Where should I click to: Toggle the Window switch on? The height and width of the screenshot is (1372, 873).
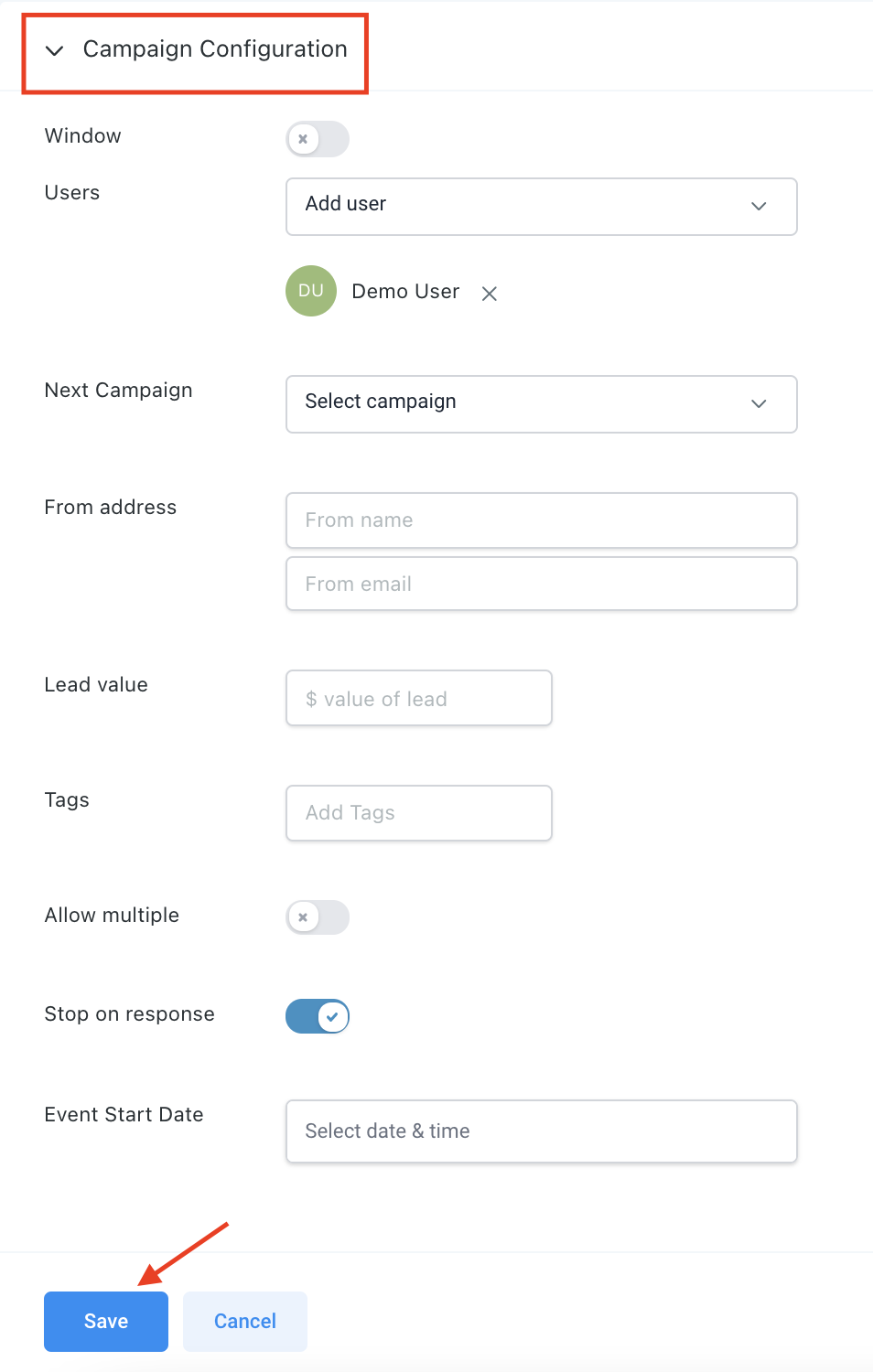click(x=318, y=139)
